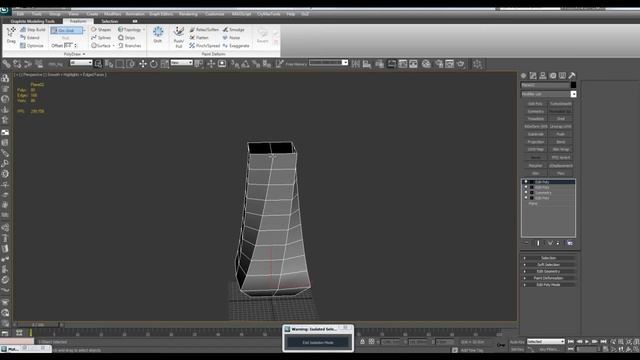This screenshot has height=360, width=640.
Task: Open the Rendering menu
Action: [188, 14]
